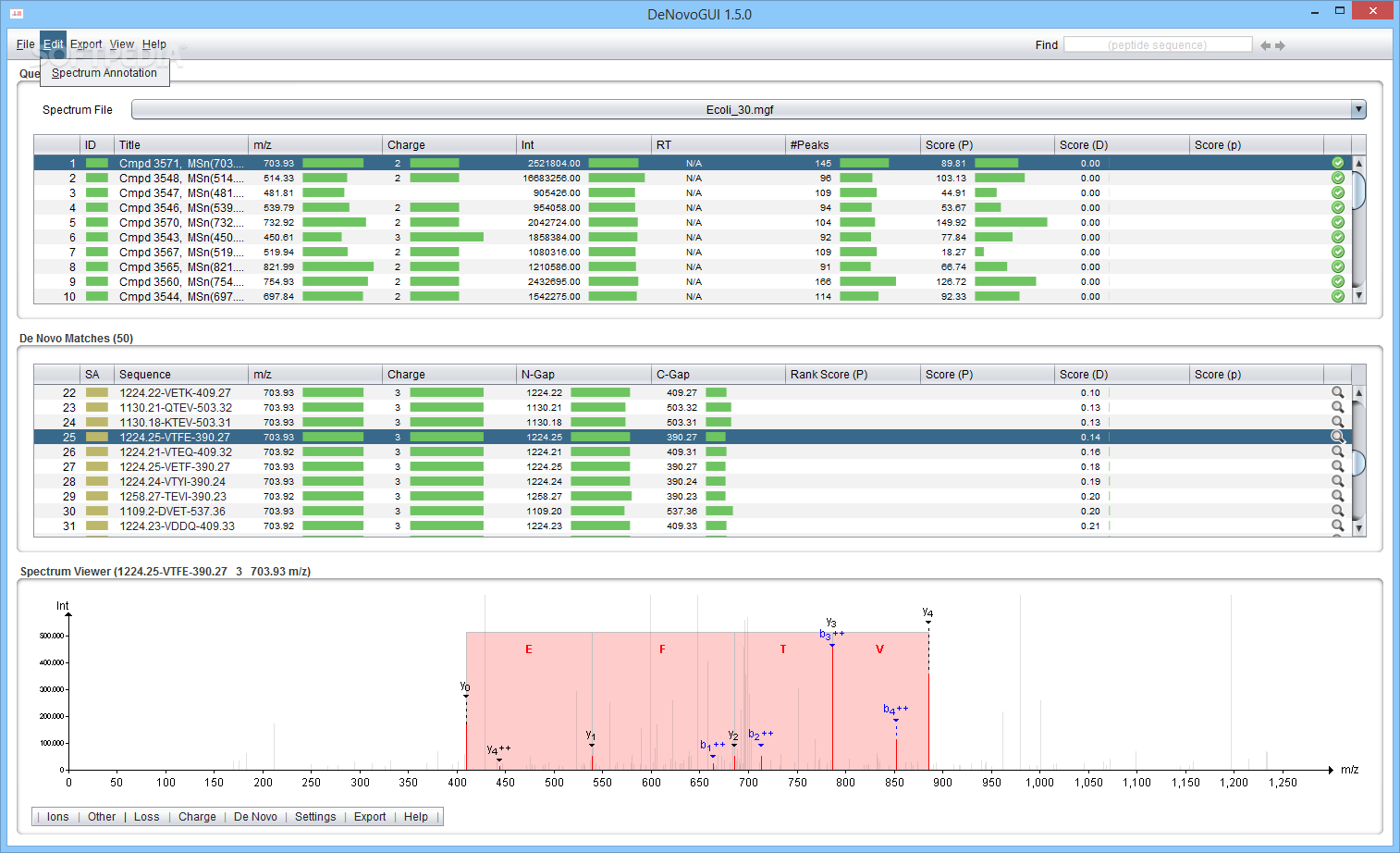The image size is (1400, 853).
Task: Open the spectrum viewer Help menu
Action: (416, 817)
